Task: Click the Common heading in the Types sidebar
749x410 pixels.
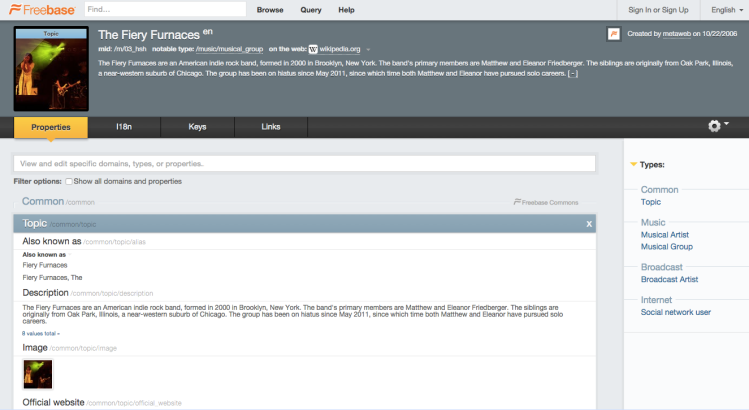Action: click(659, 190)
